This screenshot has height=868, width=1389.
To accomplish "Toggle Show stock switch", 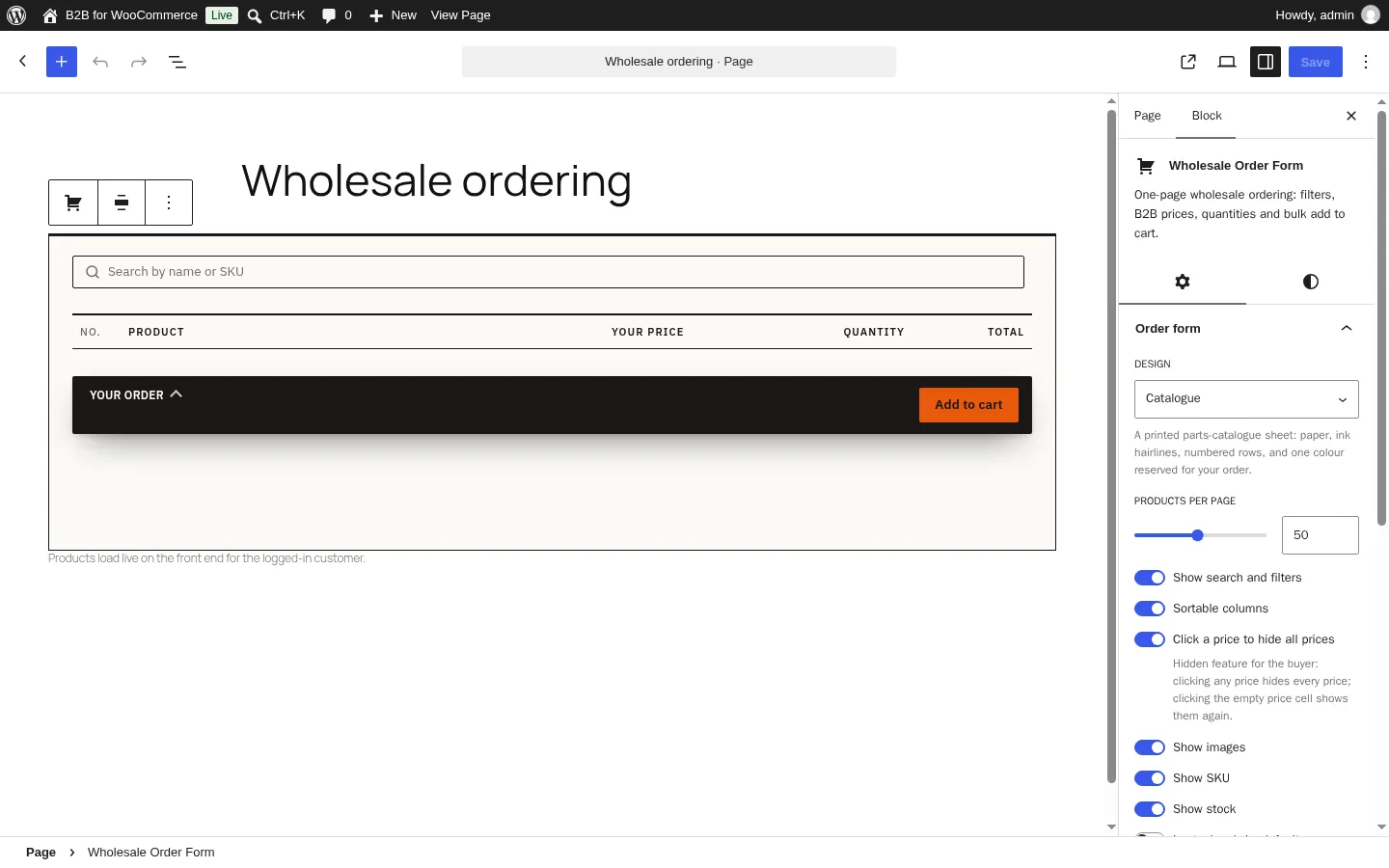I will pos(1150,809).
